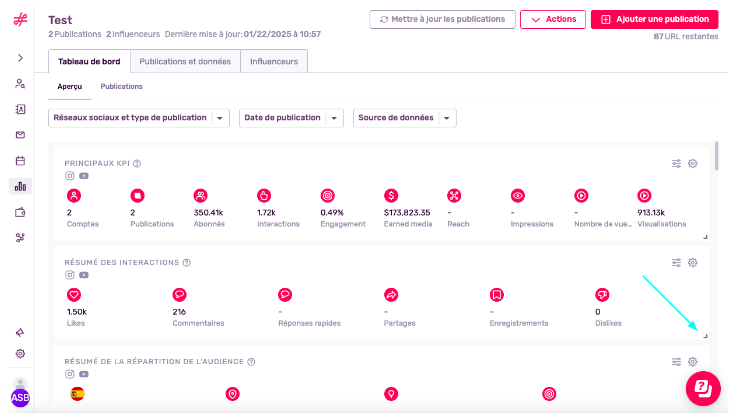Image resolution: width=741 pixels, height=419 pixels.
Task: Click the Dislikes thumbs-down icon
Action: [x=602, y=295]
